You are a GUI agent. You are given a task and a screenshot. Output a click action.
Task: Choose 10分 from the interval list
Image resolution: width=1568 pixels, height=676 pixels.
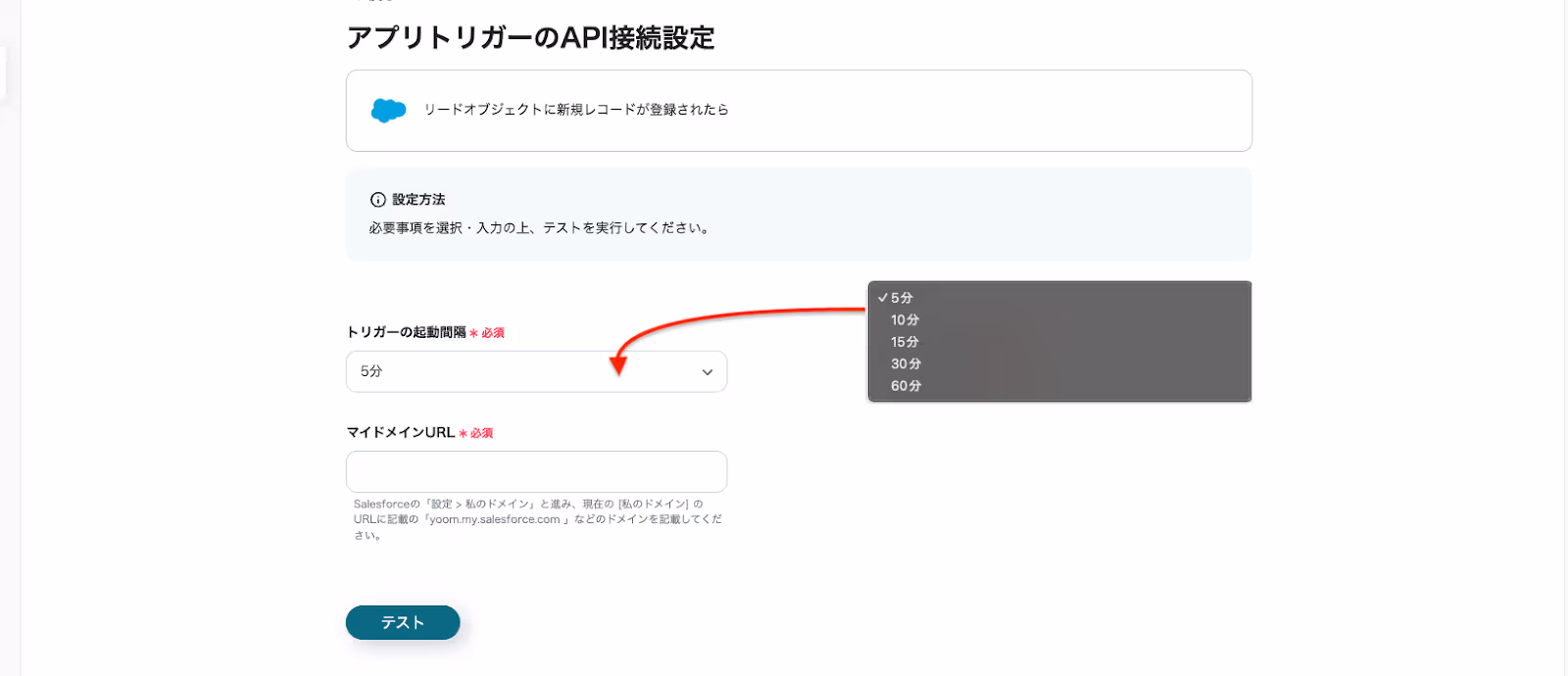(1059, 320)
